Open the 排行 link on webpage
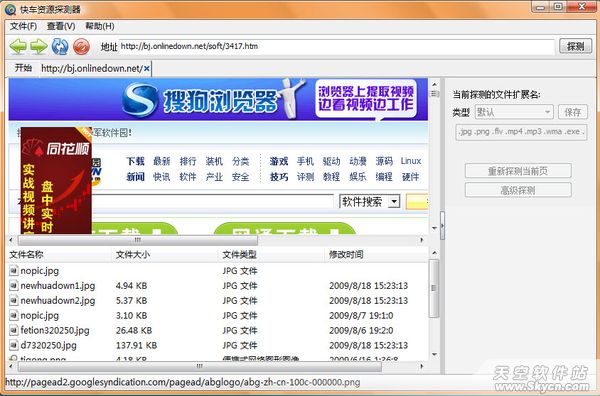This screenshot has height=396, width=600. point(188,161)
